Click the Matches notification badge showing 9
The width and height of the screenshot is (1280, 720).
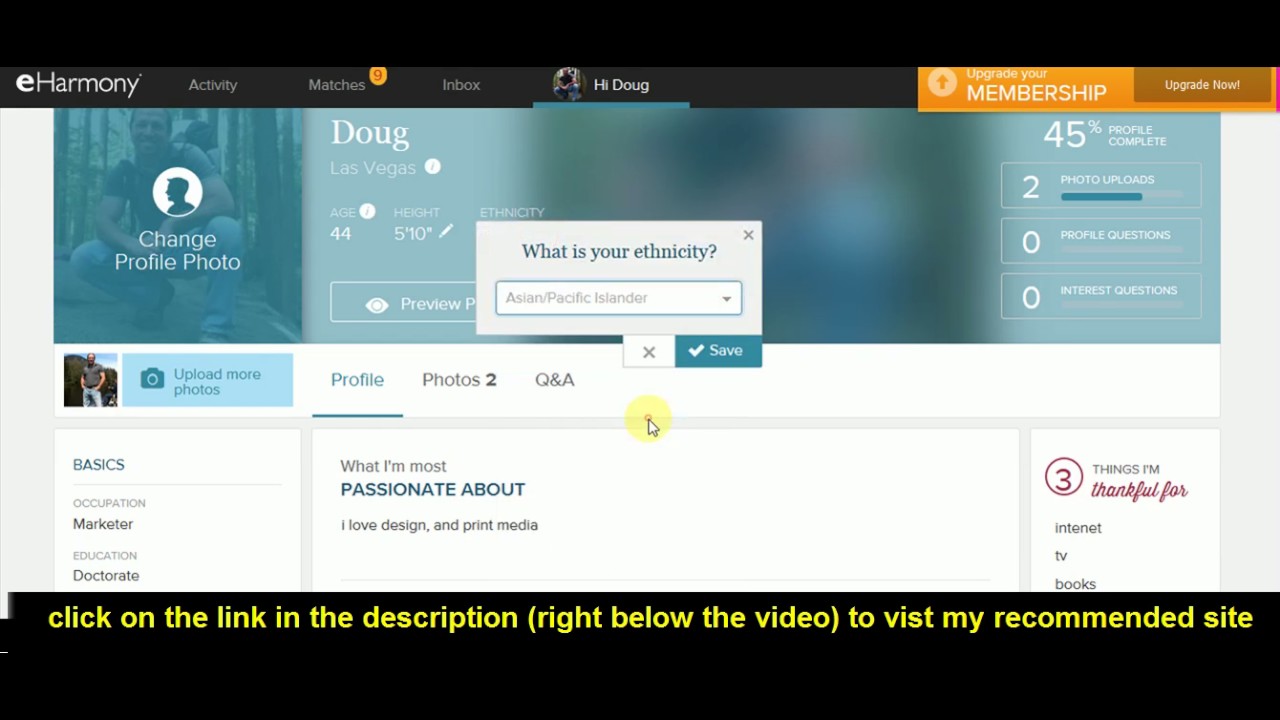click(377, 75)
